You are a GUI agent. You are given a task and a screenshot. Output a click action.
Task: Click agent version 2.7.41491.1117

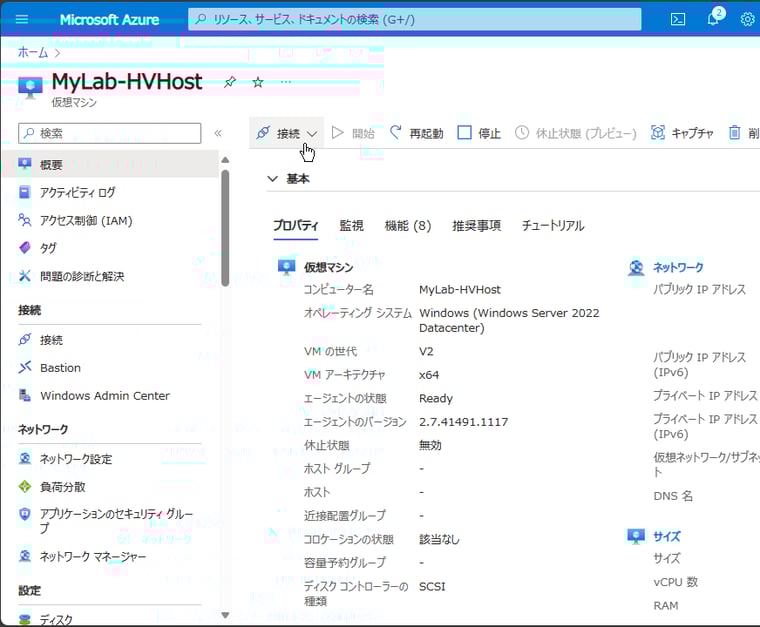pos(463,422)
